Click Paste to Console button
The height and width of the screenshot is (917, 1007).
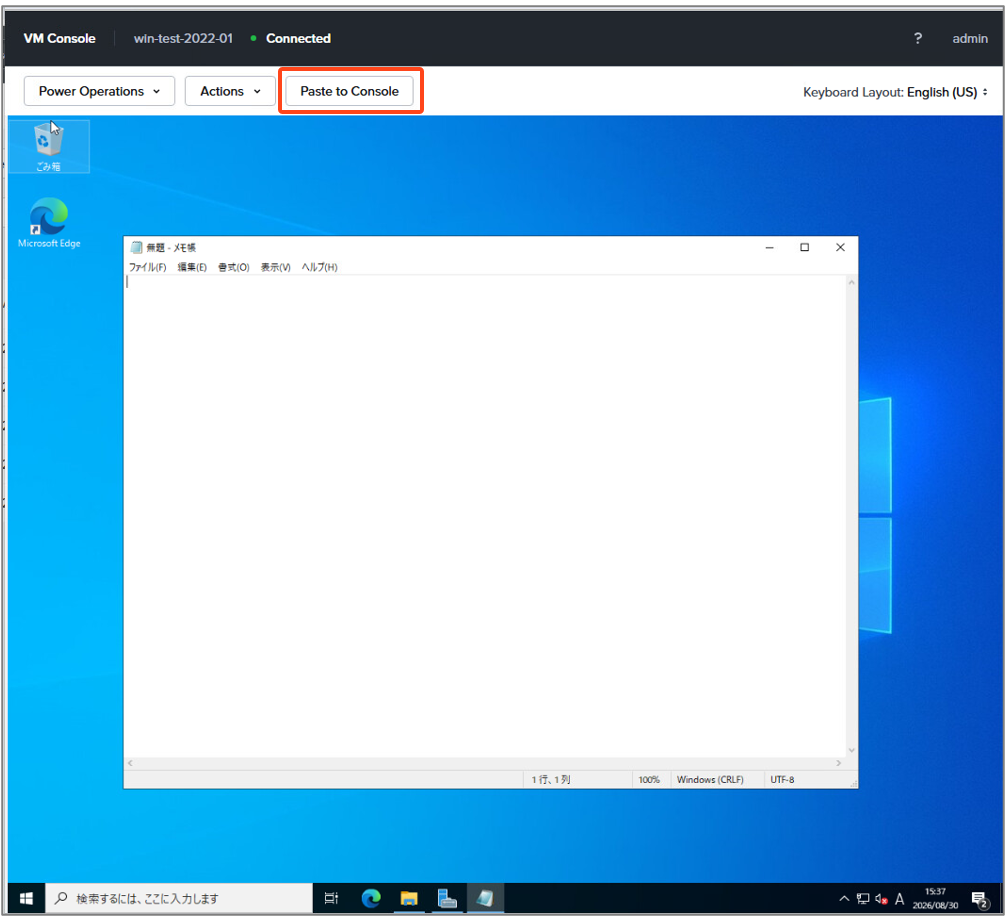(349, 91)
